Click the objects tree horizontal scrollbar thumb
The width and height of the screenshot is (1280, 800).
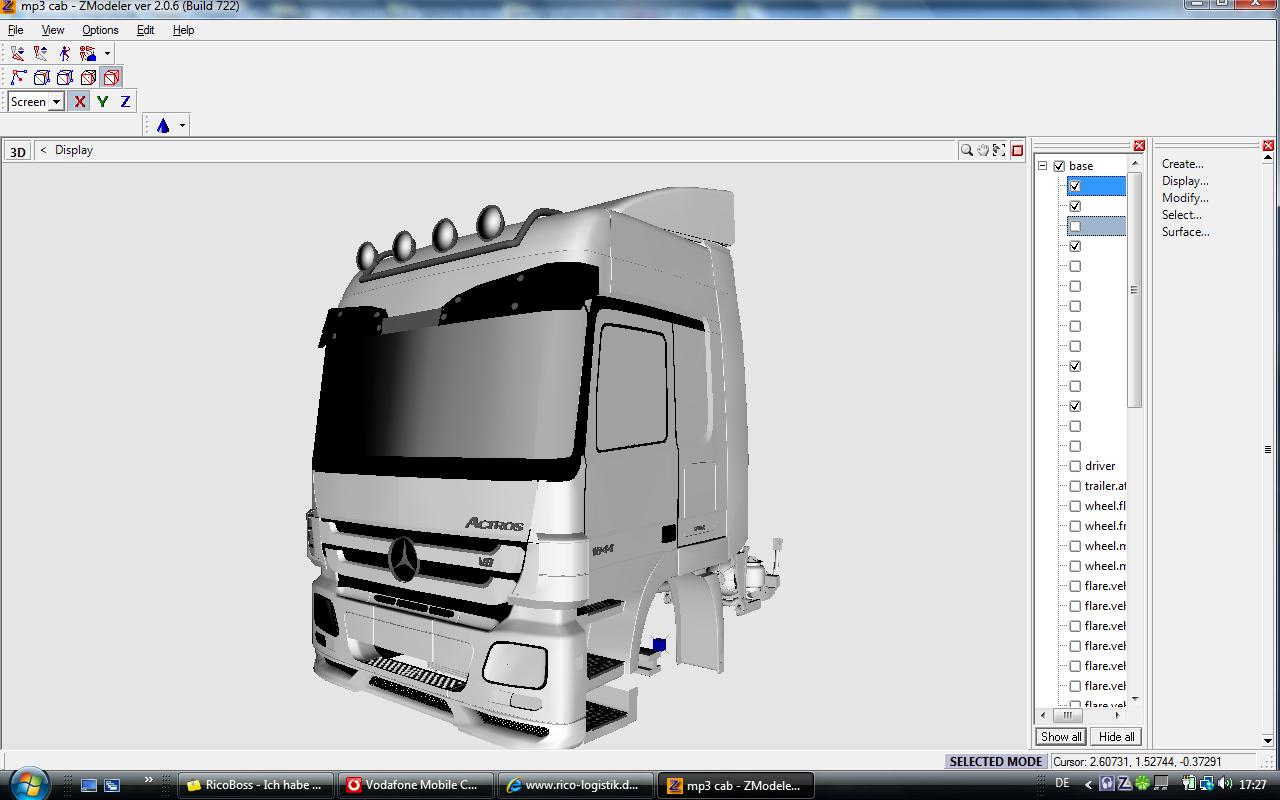point(1067,716)
